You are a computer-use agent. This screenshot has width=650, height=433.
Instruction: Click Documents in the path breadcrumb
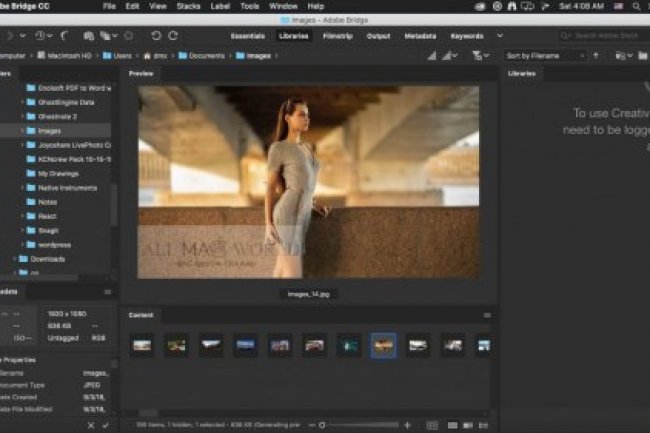pyautogui.click(x=206, y=55)
